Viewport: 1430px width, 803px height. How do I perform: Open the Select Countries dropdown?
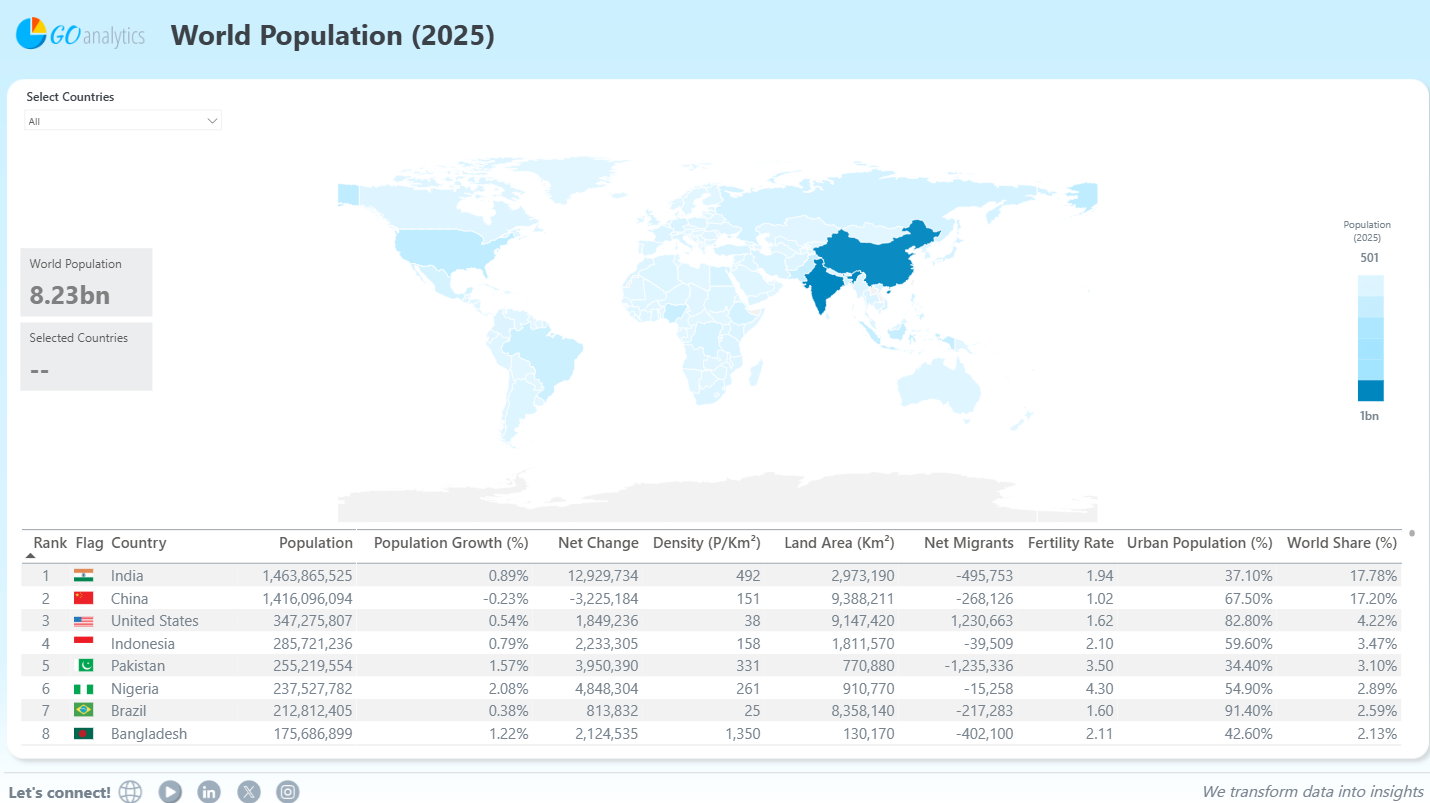[122, 120]
